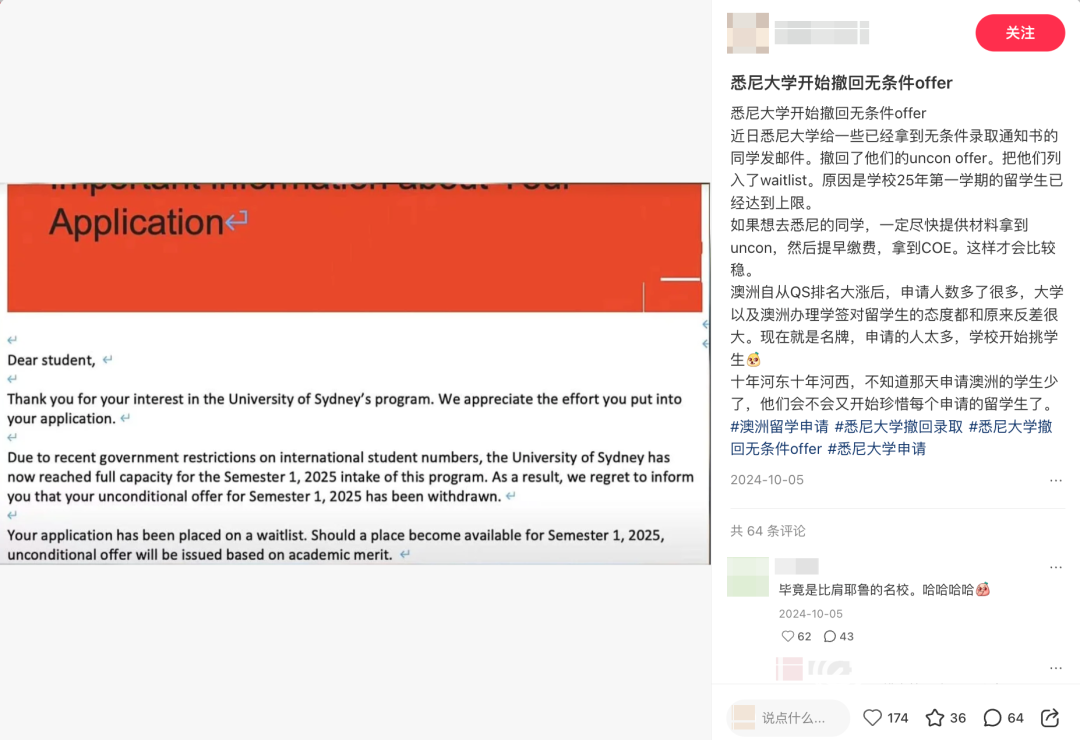This screenshot has width=1080, height=740.
Task: Open the #澳洲留学申请 hashtag
Action: [780, 427]
